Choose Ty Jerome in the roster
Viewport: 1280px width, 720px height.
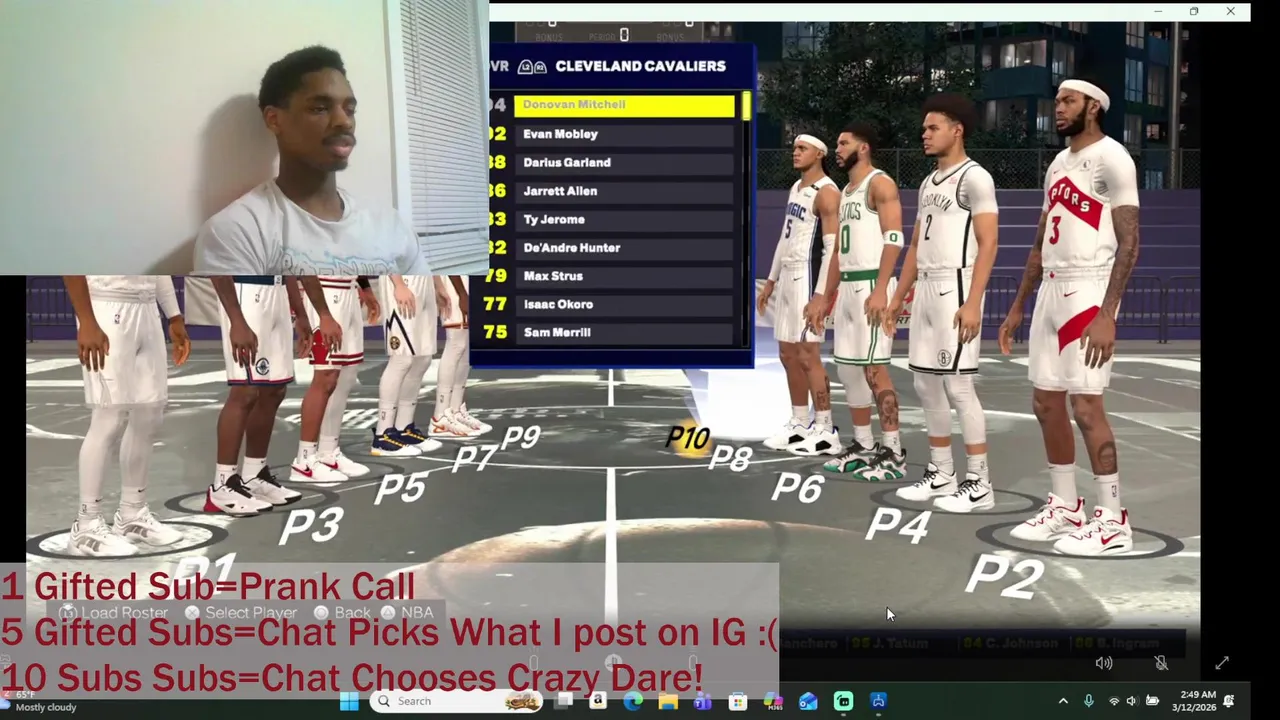coord(624,219)
